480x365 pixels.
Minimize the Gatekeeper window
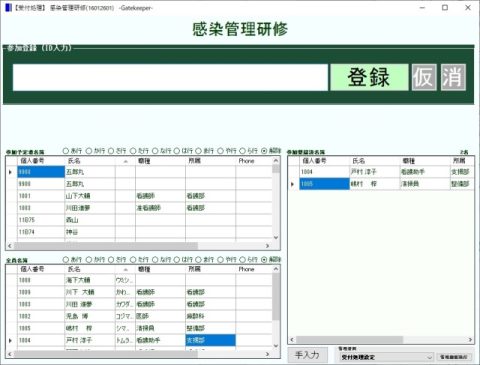pyautogui.click(x=422, y=7)
